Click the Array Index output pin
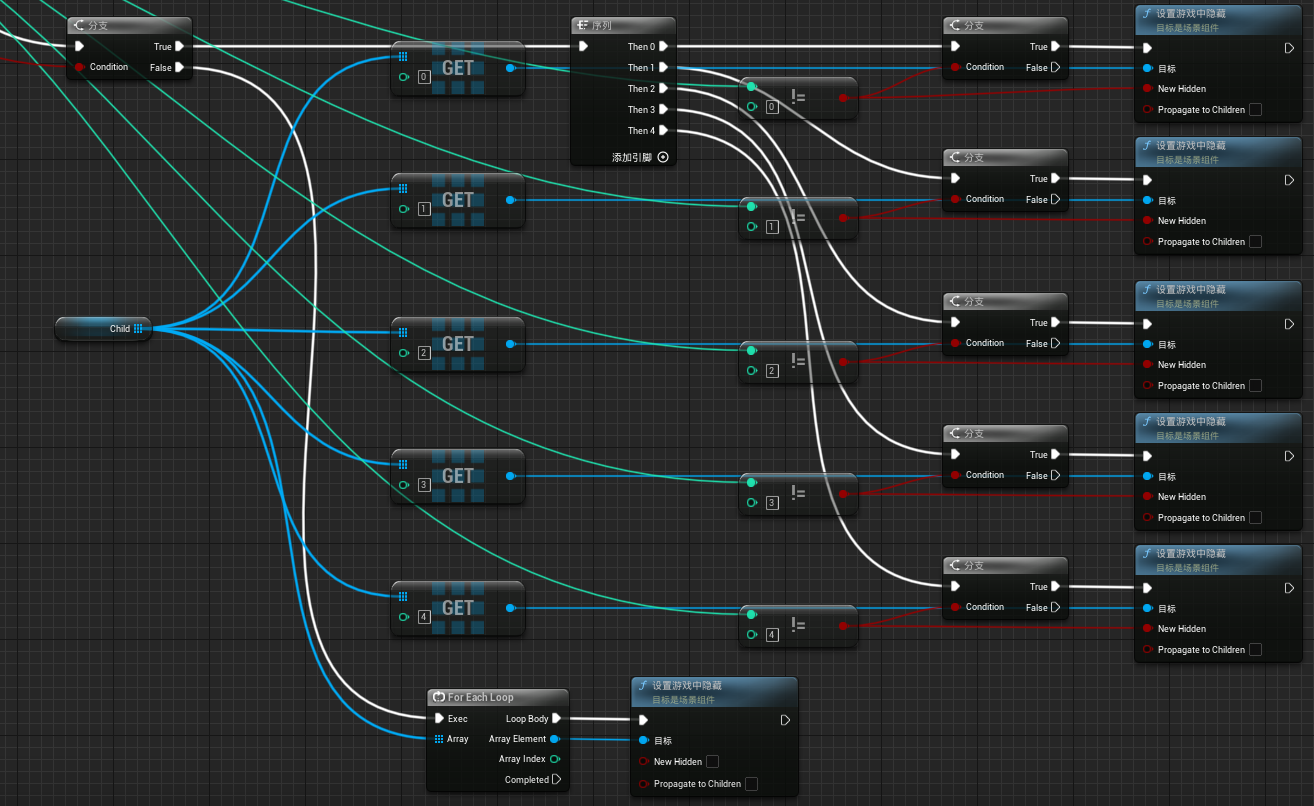The height and width of the screenshot is (806, 1314). point(556,759)
